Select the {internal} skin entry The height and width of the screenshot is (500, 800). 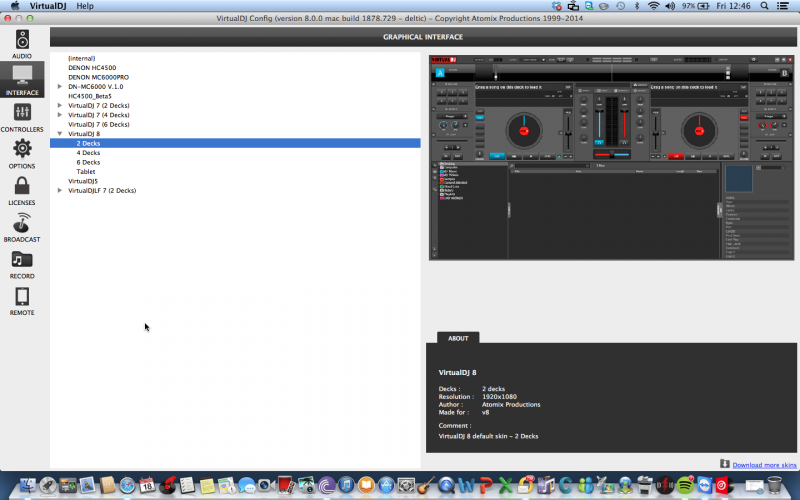point(82,58)
